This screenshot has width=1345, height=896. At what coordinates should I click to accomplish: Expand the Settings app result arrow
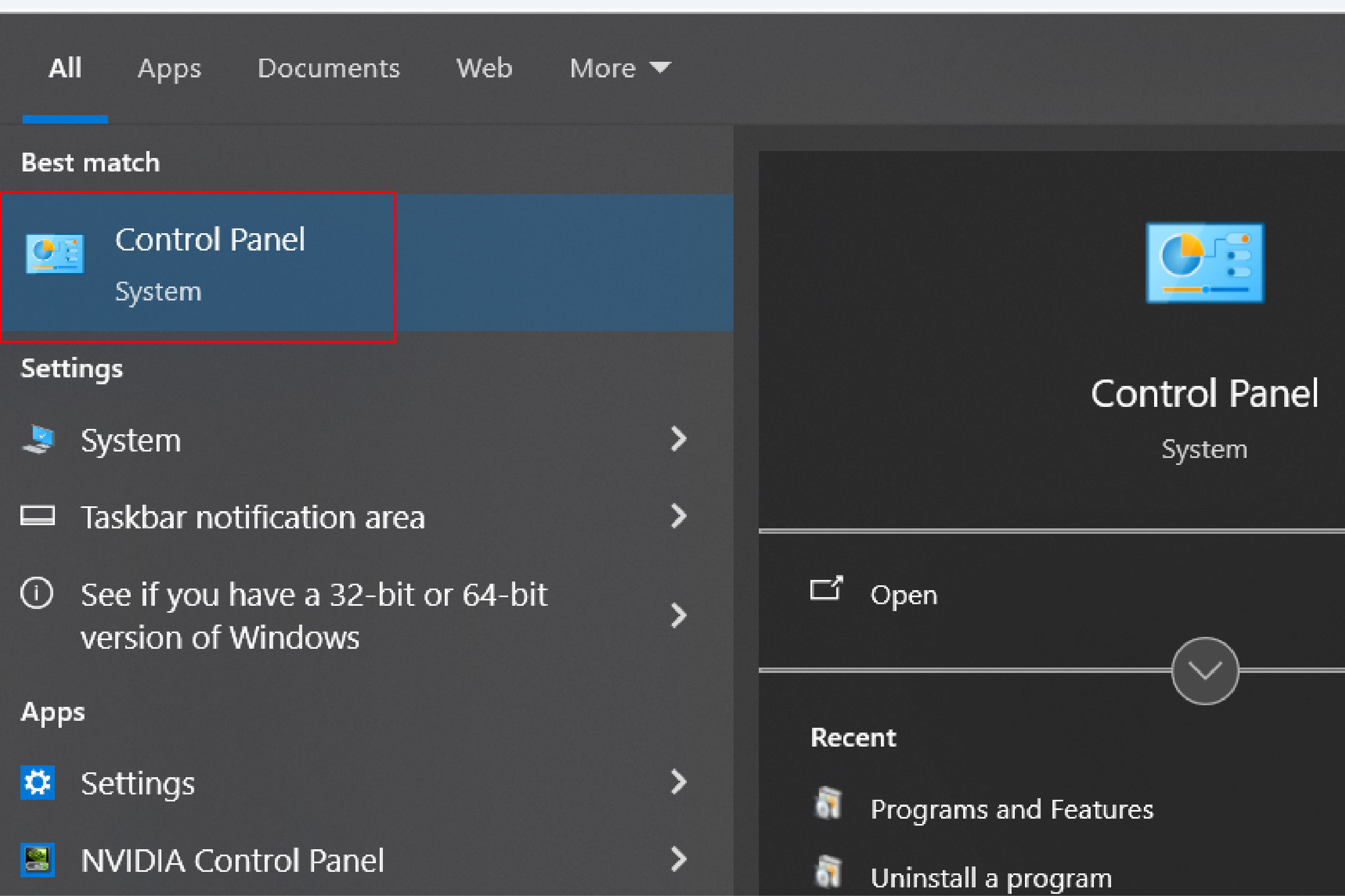click(x=679, y=782)
